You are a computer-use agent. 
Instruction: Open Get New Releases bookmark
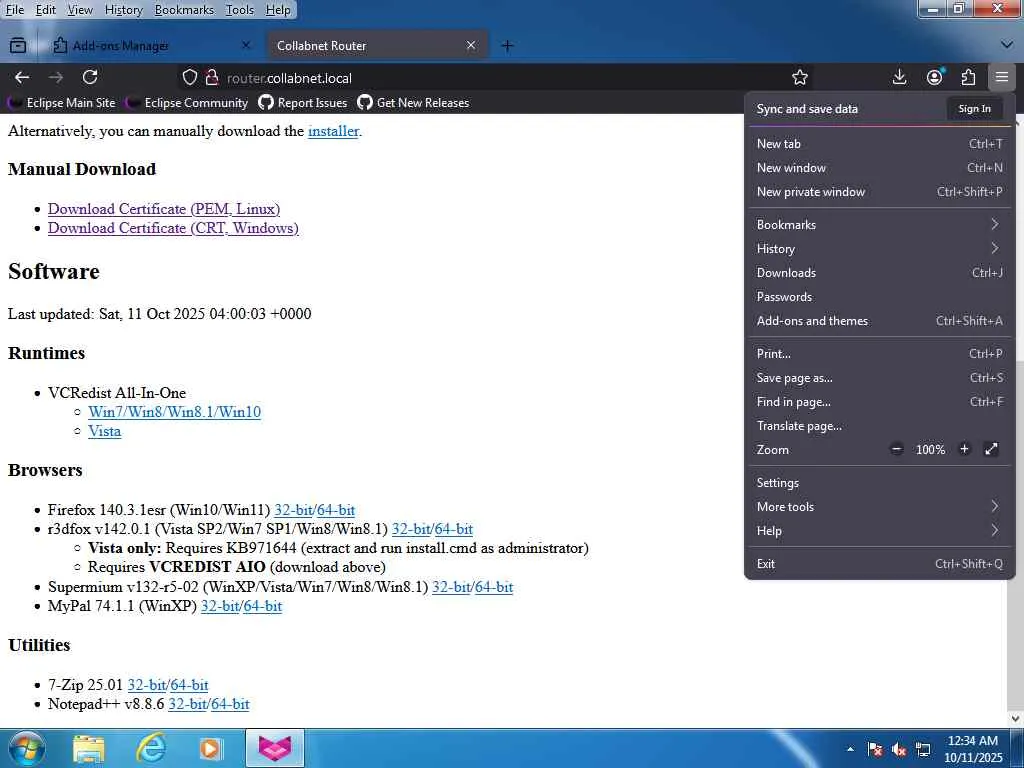tap(413, 103)
